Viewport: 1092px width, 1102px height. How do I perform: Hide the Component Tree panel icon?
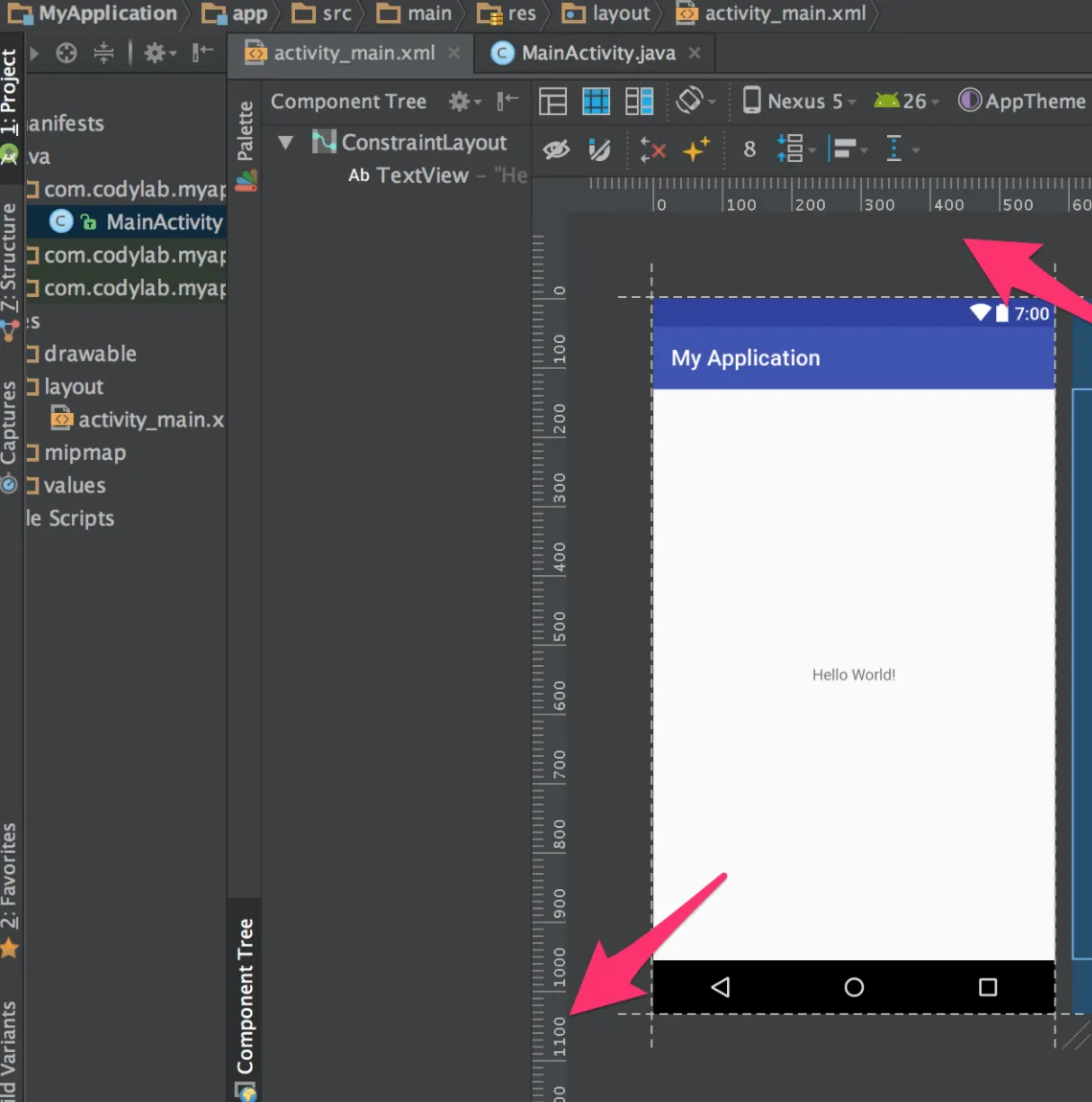click(x=508, y=101)
